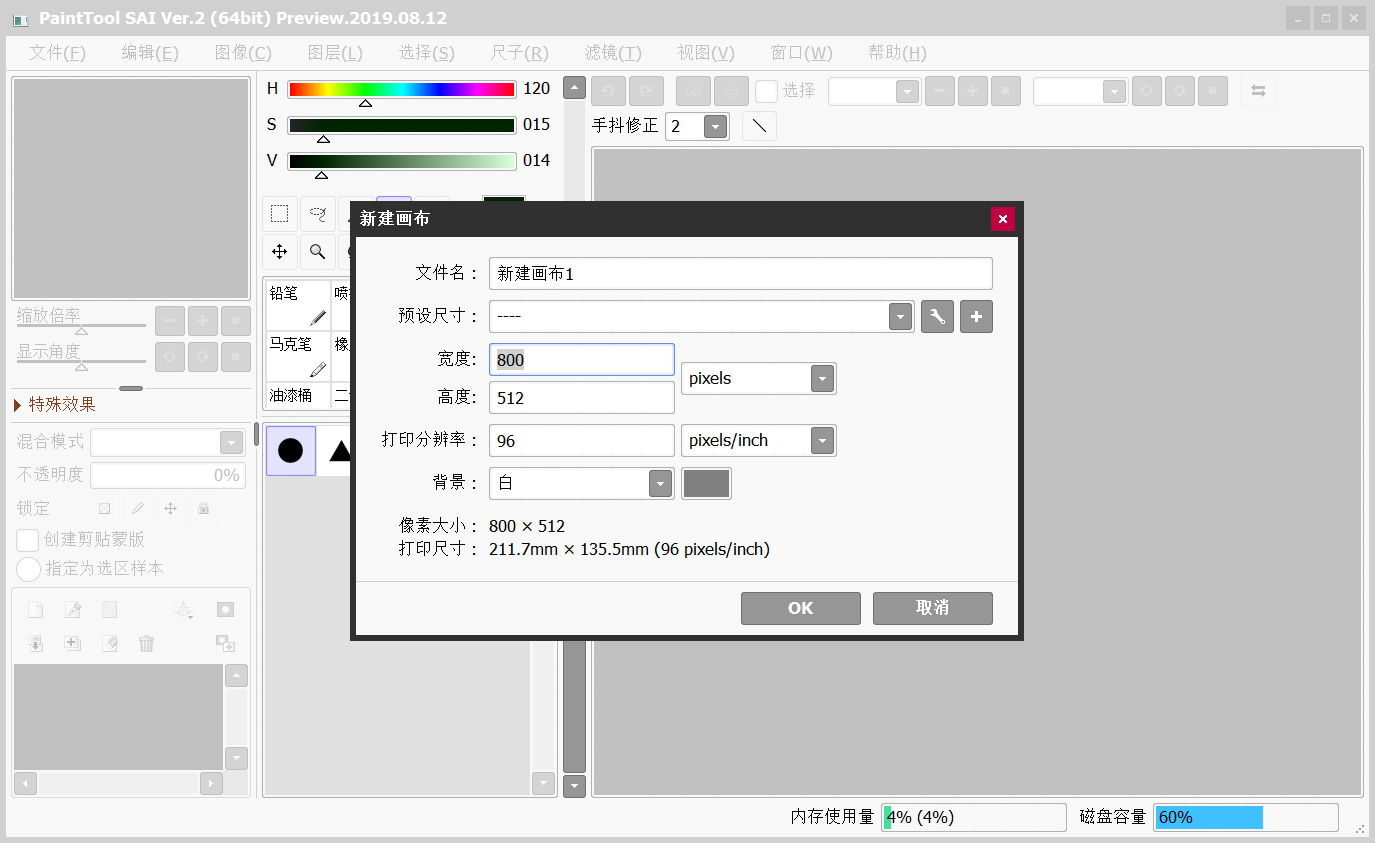Open toolbar rotation angle dropdown
This screenshot has height=843, width=1375.
(1114, 92)
